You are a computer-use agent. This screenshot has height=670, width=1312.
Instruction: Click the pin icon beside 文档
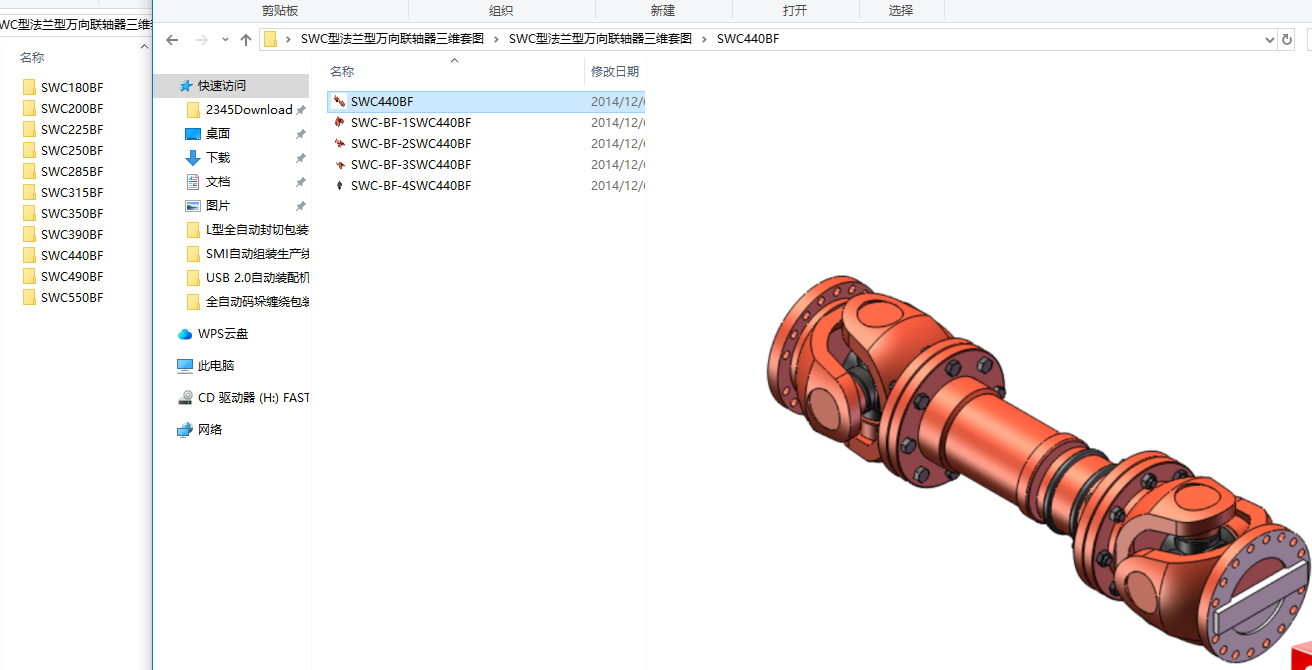pos(300,182)
